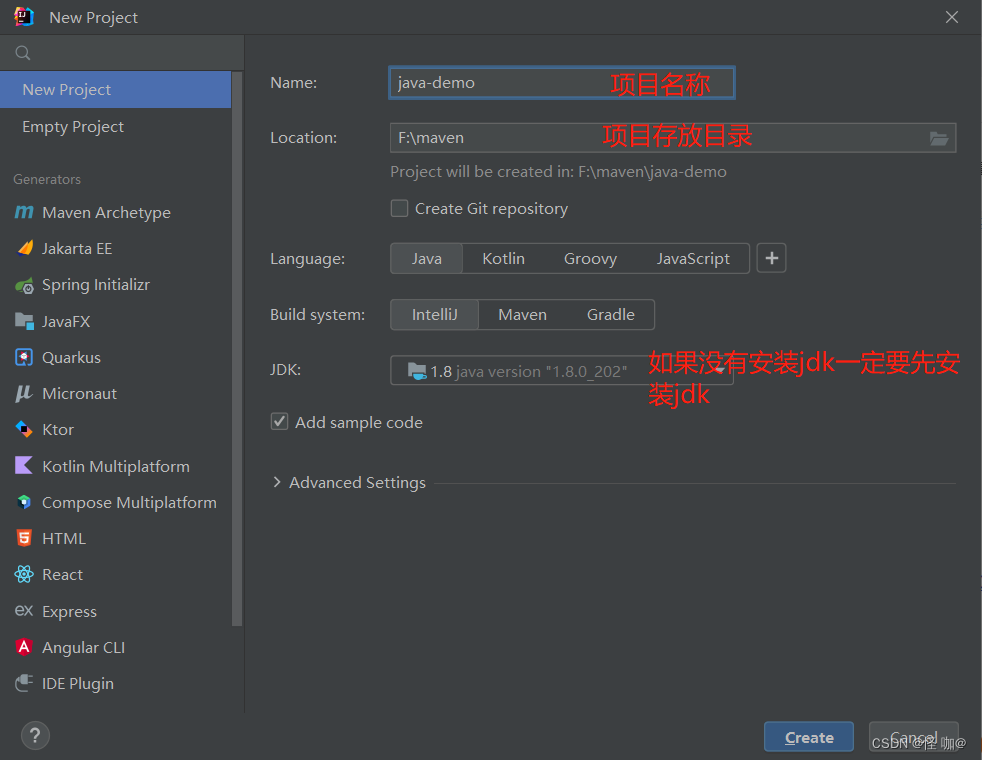Select Groovy as the language
This screenshot has height=760, width=982.
pyautogui.click(x=590, y=259)
